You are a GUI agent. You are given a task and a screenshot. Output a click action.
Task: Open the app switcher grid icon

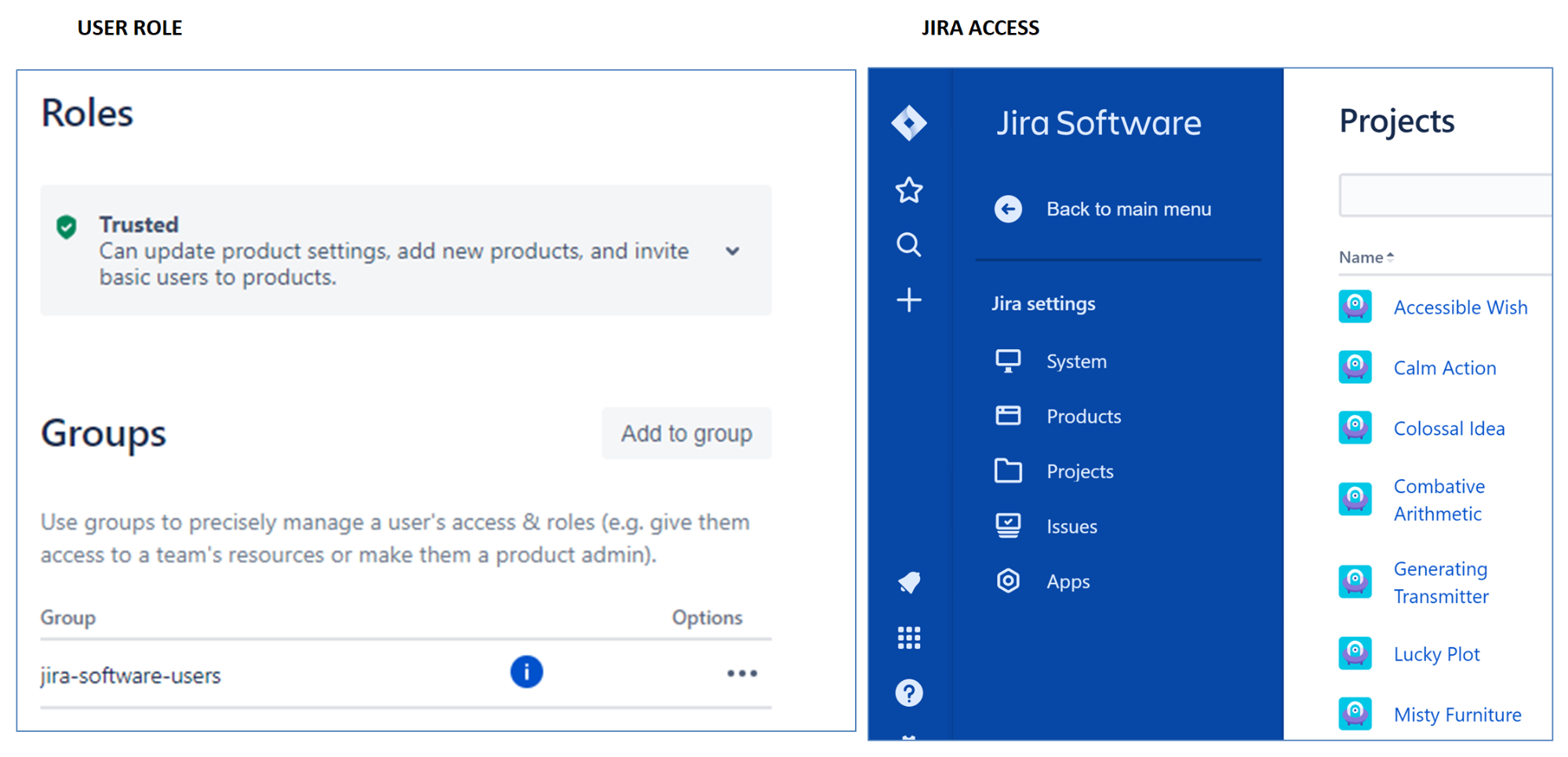[909, 638]
